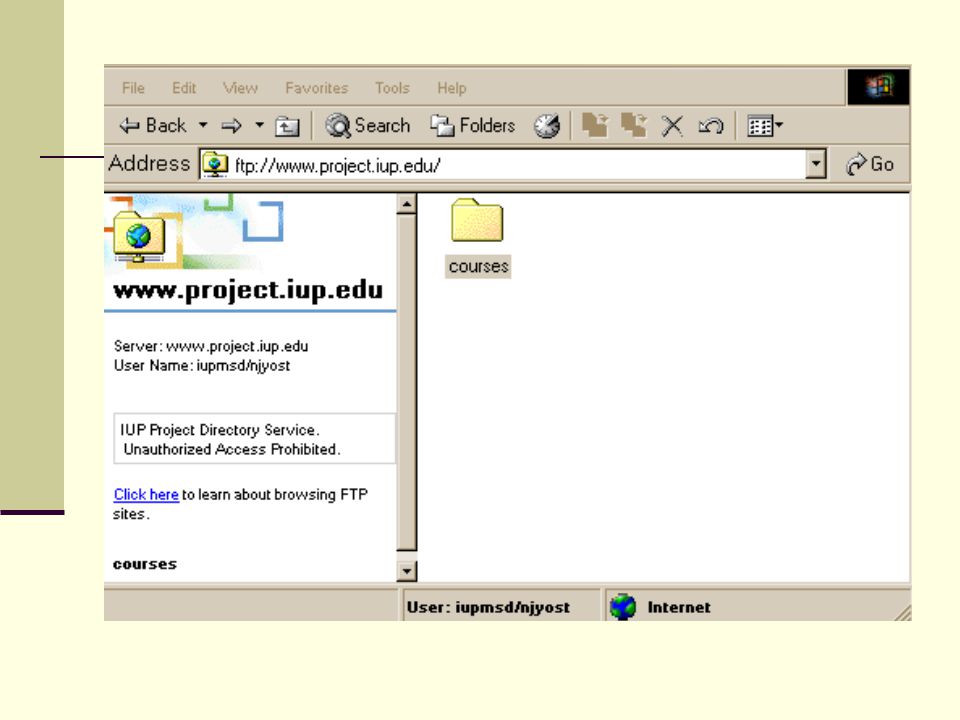Screen dimensions: 960x720
Task: Click the Back arrow button
Action: 152,126
